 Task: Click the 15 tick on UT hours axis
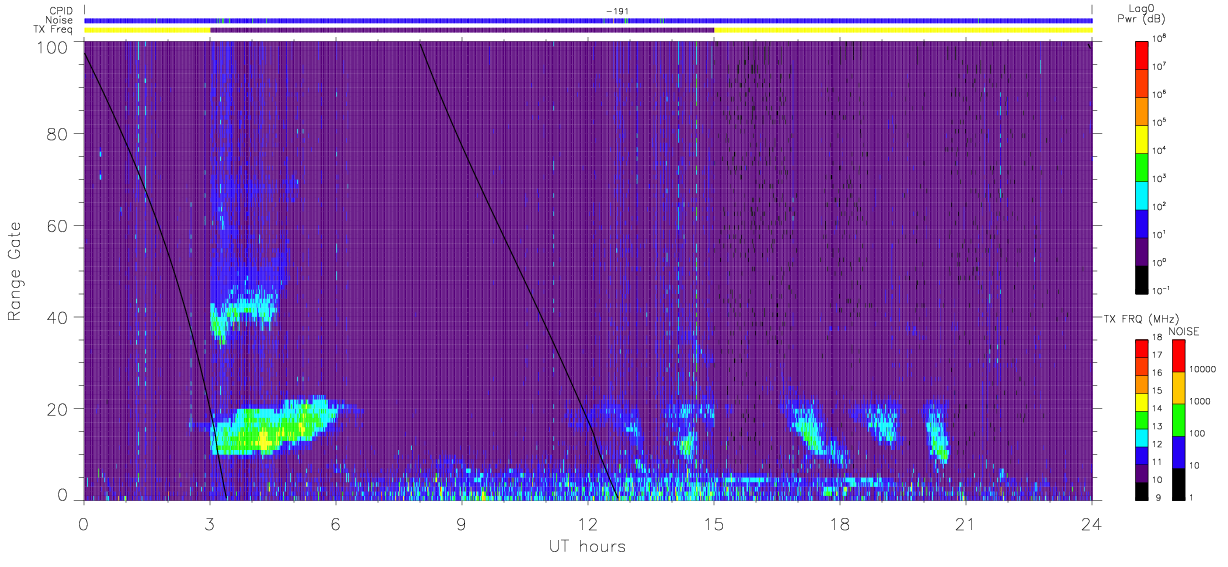(x=714, y=523)
